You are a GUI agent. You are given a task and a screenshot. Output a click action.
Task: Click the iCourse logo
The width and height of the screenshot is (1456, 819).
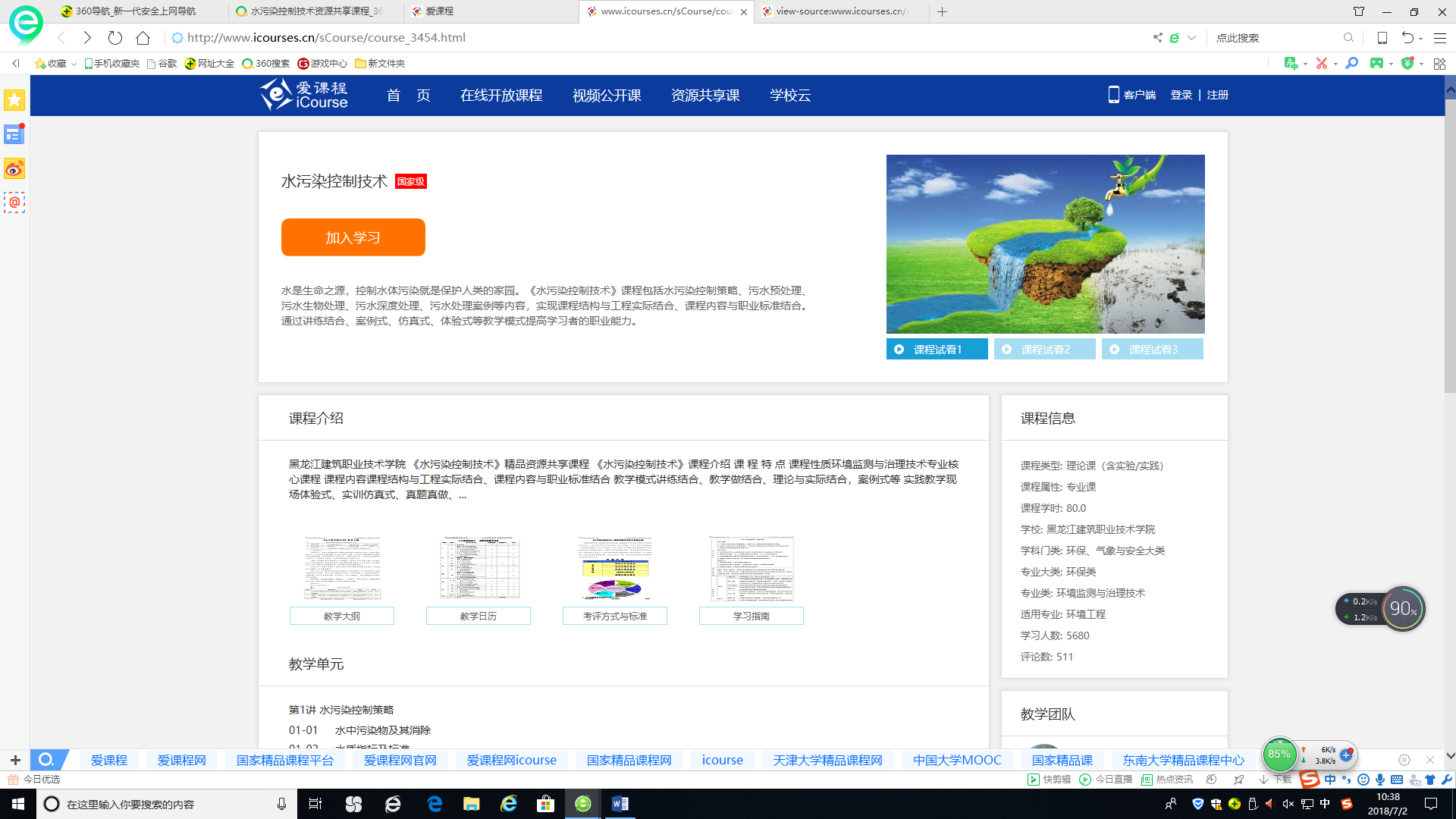coord(303,95)
